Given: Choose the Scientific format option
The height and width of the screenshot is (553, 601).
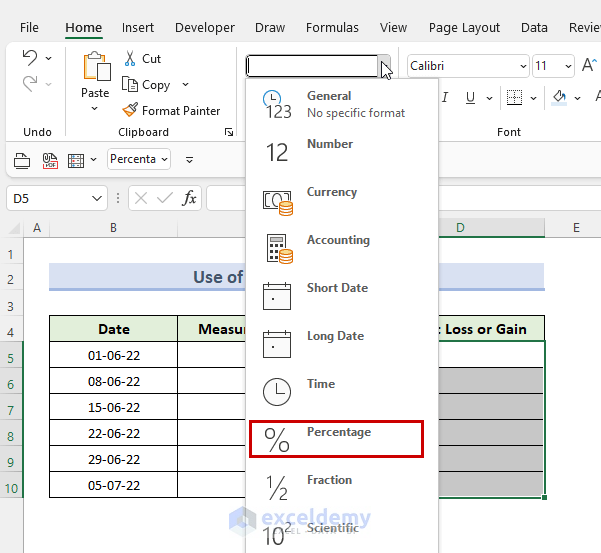Looking at the screenshot, I should pos(342,533).
